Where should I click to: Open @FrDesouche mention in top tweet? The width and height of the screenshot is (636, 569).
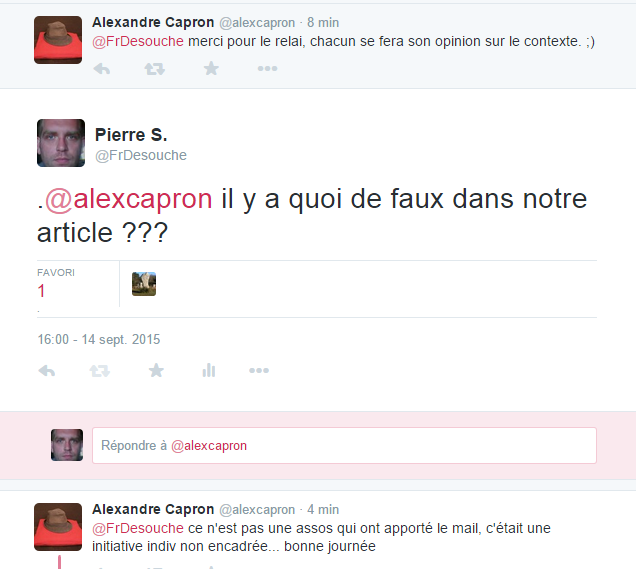138,41
